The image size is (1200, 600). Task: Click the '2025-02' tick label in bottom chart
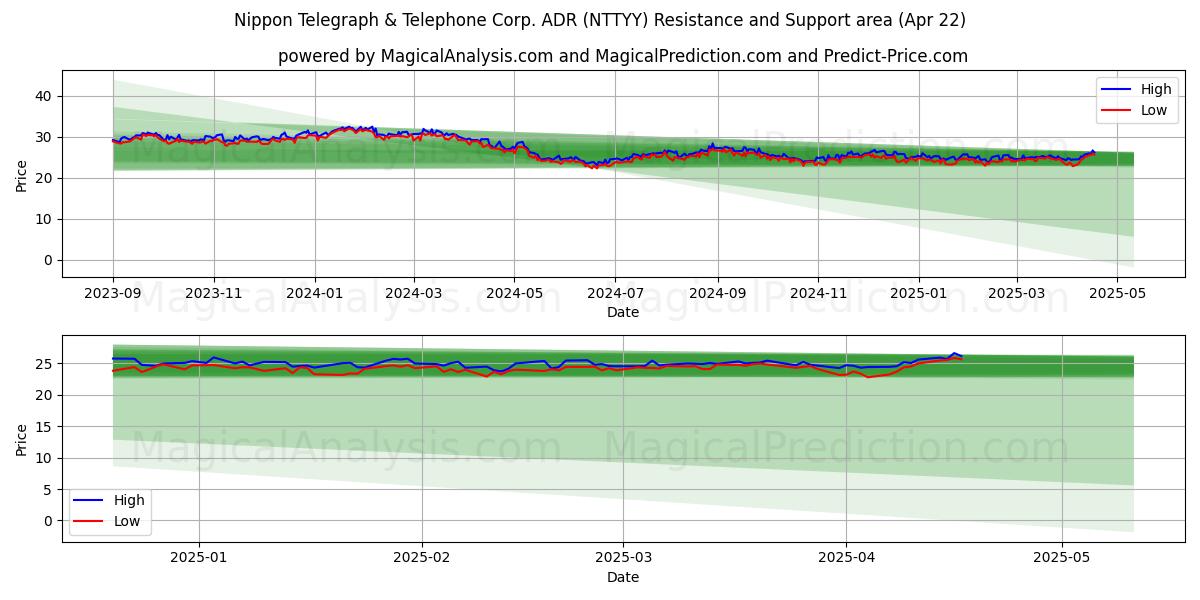[x=422, y=558]
